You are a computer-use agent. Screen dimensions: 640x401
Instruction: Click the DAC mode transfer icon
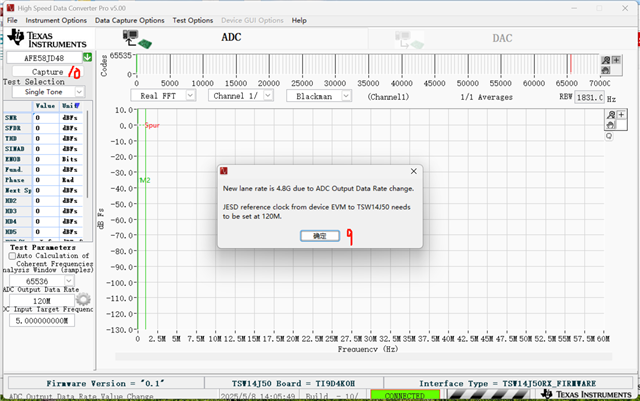coord(409,40)
